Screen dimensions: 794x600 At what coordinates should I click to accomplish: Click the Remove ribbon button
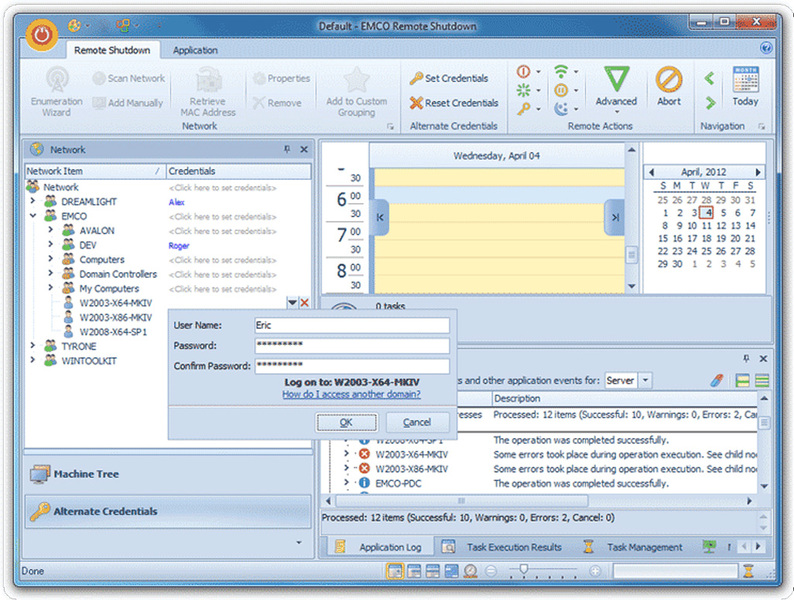click(277, 103)
